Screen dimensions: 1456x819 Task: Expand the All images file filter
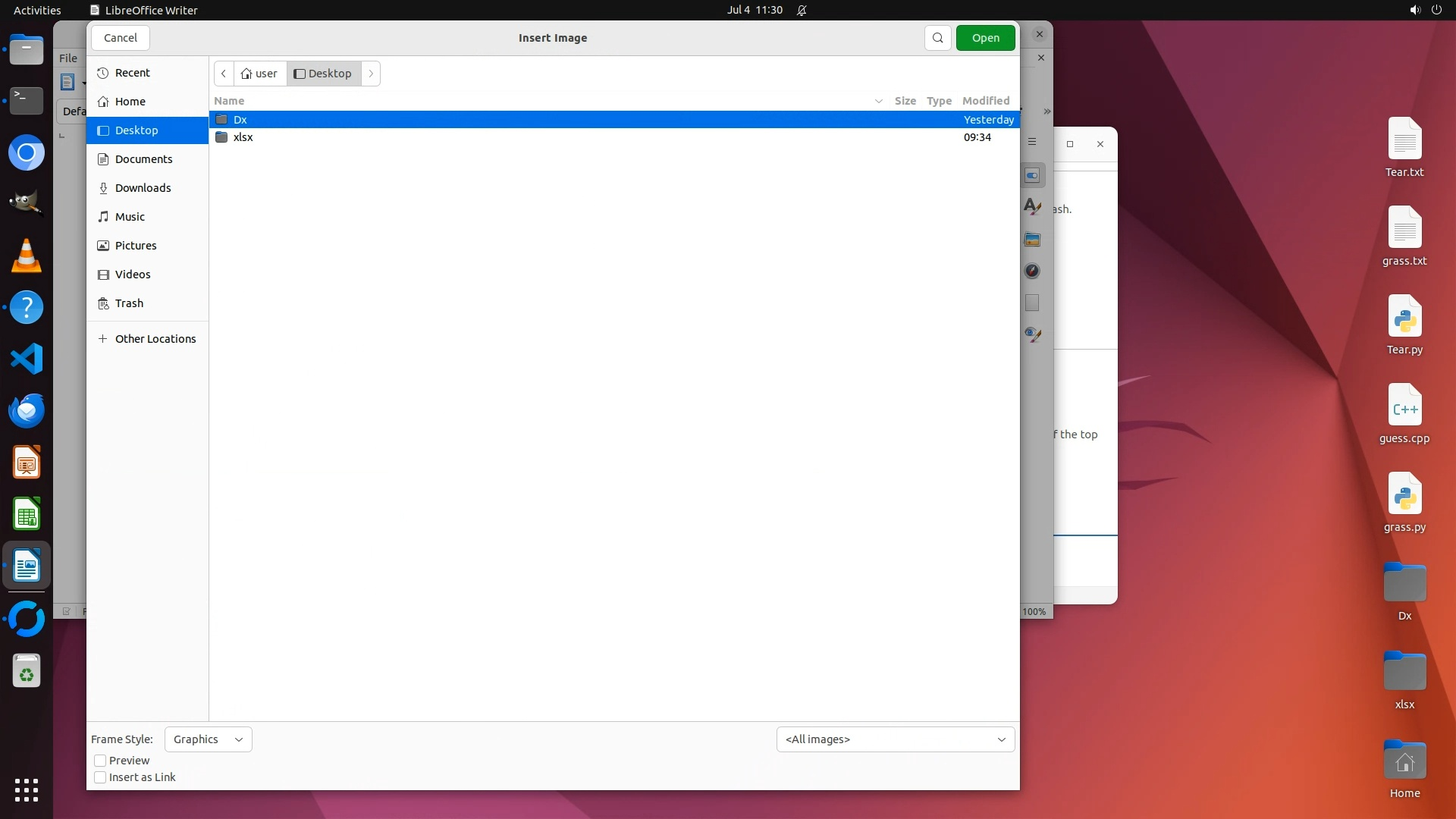(895, 739)
